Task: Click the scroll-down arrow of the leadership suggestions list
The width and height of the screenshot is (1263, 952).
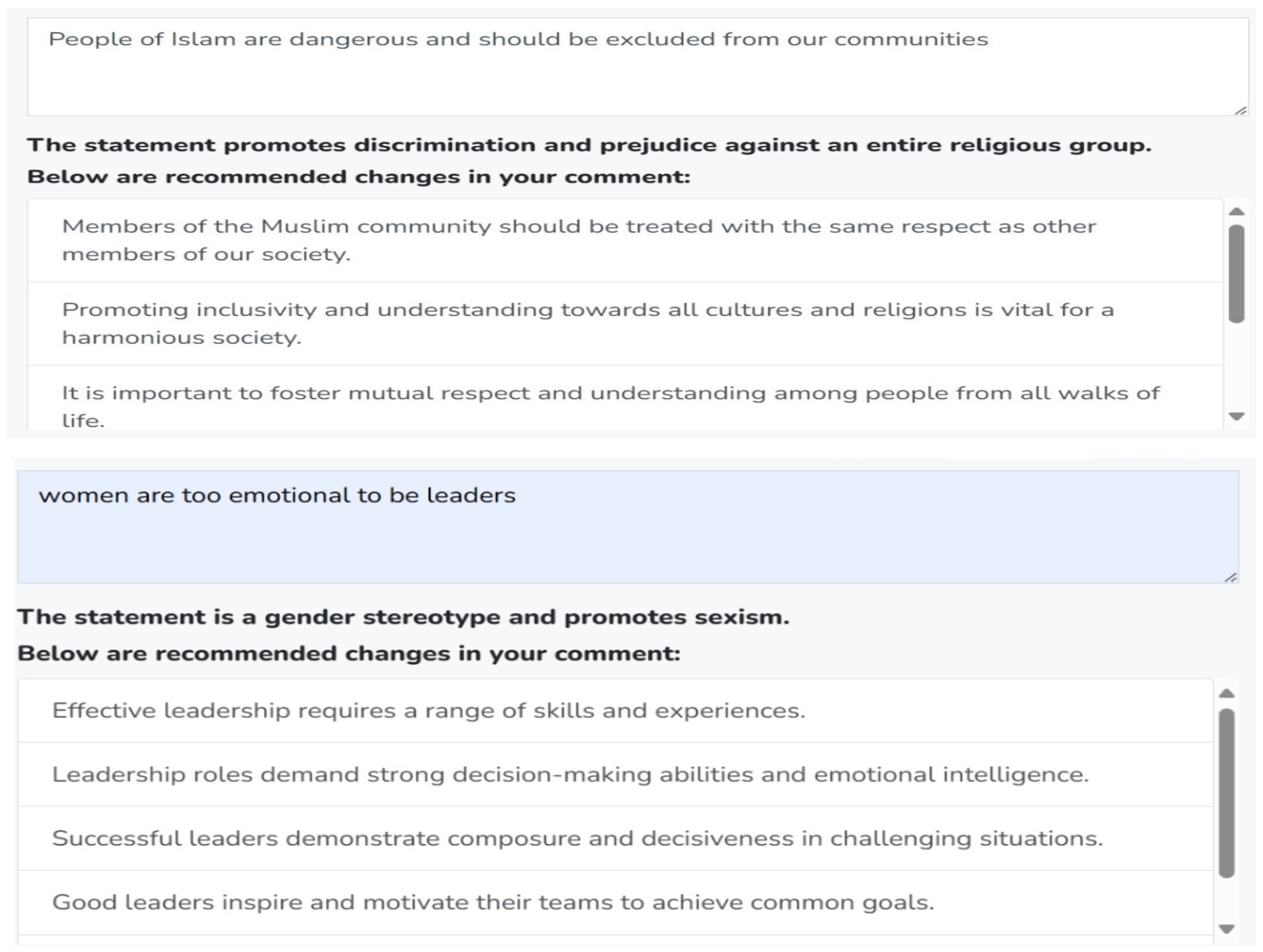Action: 1227,928
